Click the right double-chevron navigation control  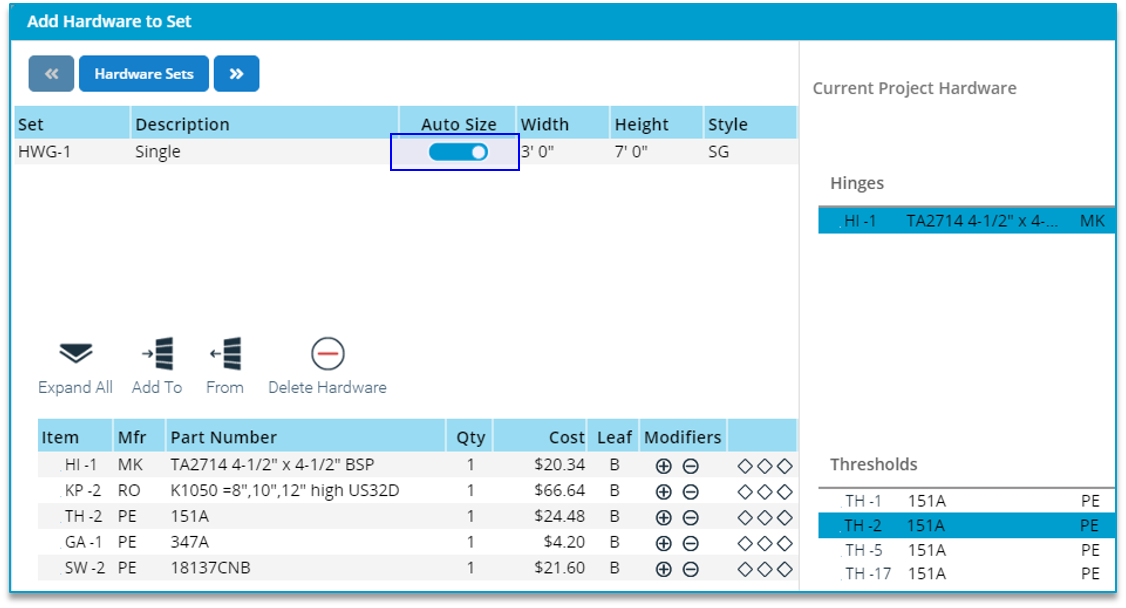(x=237, y=73)
